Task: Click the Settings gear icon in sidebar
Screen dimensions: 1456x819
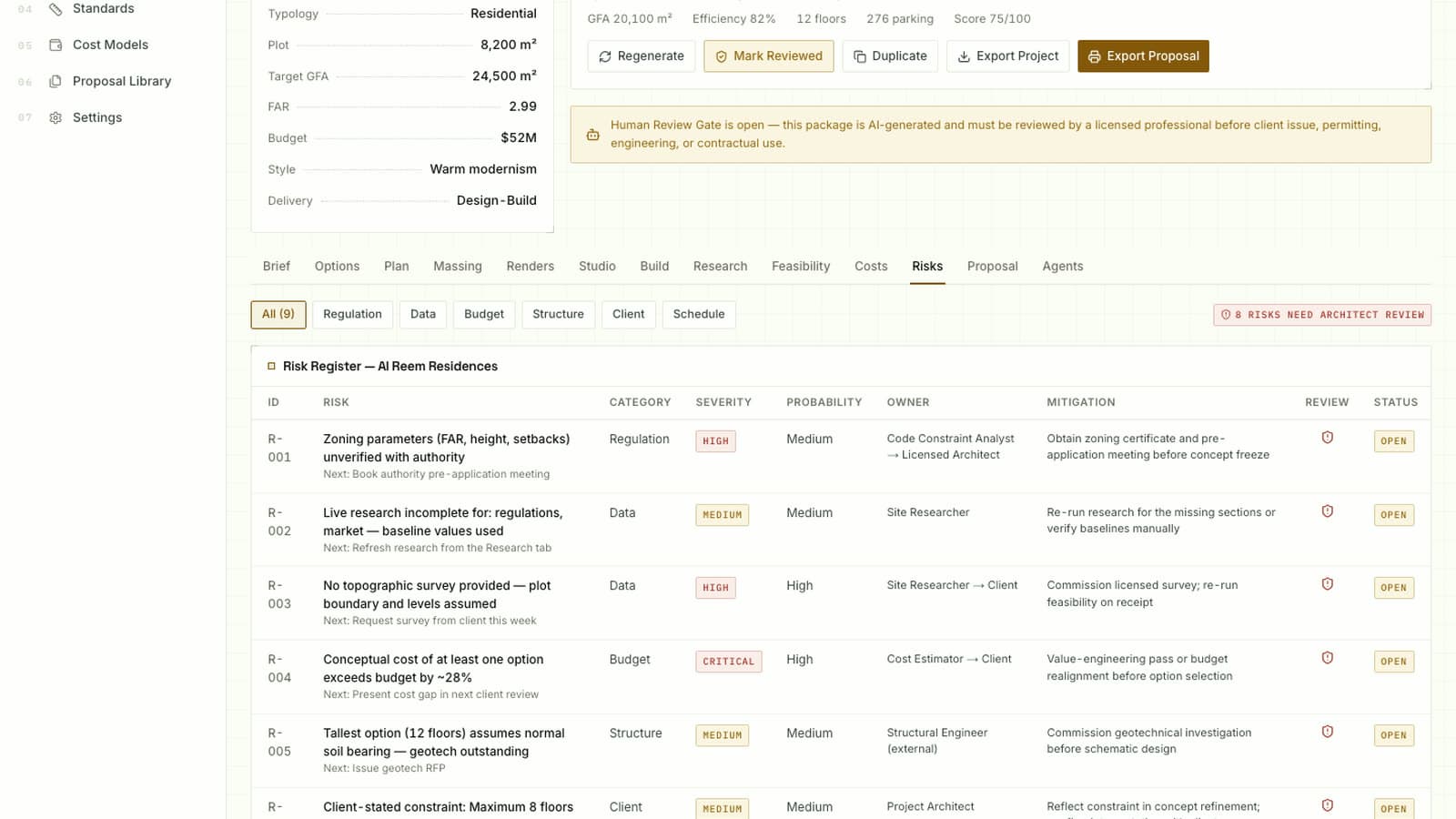Action: pyautogui.click(x=56, y=117)
